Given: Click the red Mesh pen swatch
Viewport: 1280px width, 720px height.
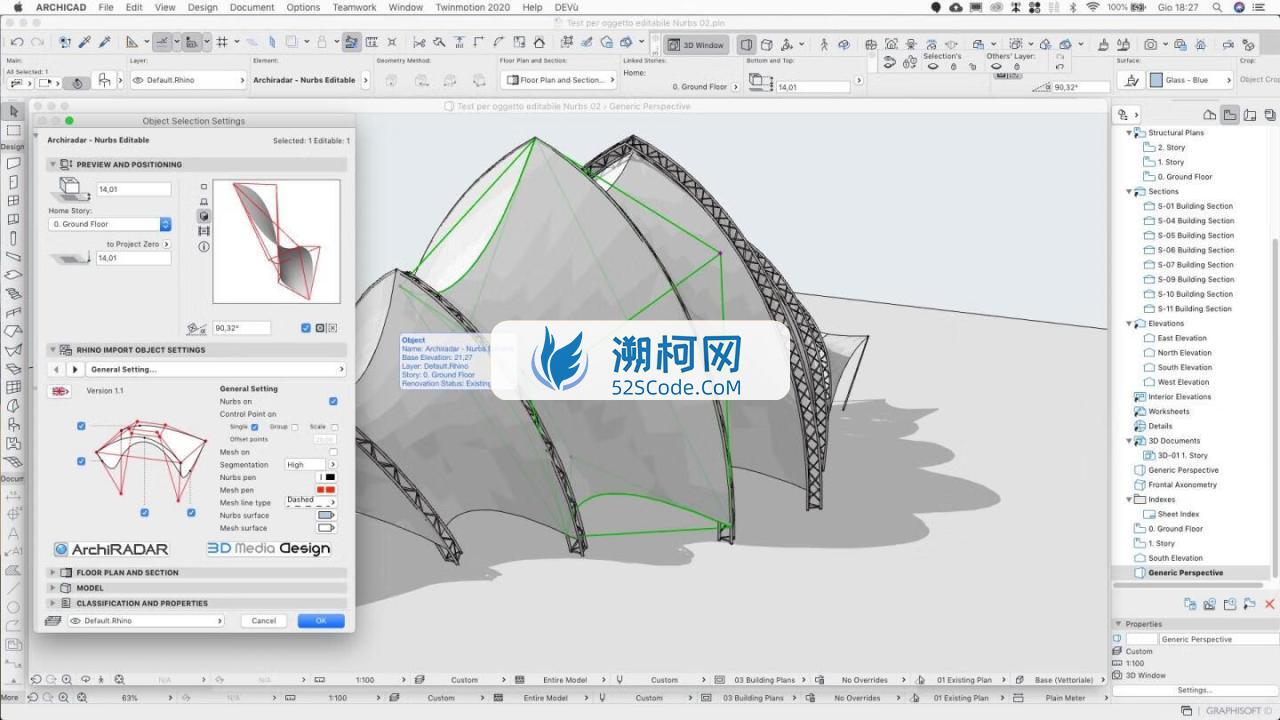Looking at the screenshot, I should pyautogui.click(x=326, y=490).
